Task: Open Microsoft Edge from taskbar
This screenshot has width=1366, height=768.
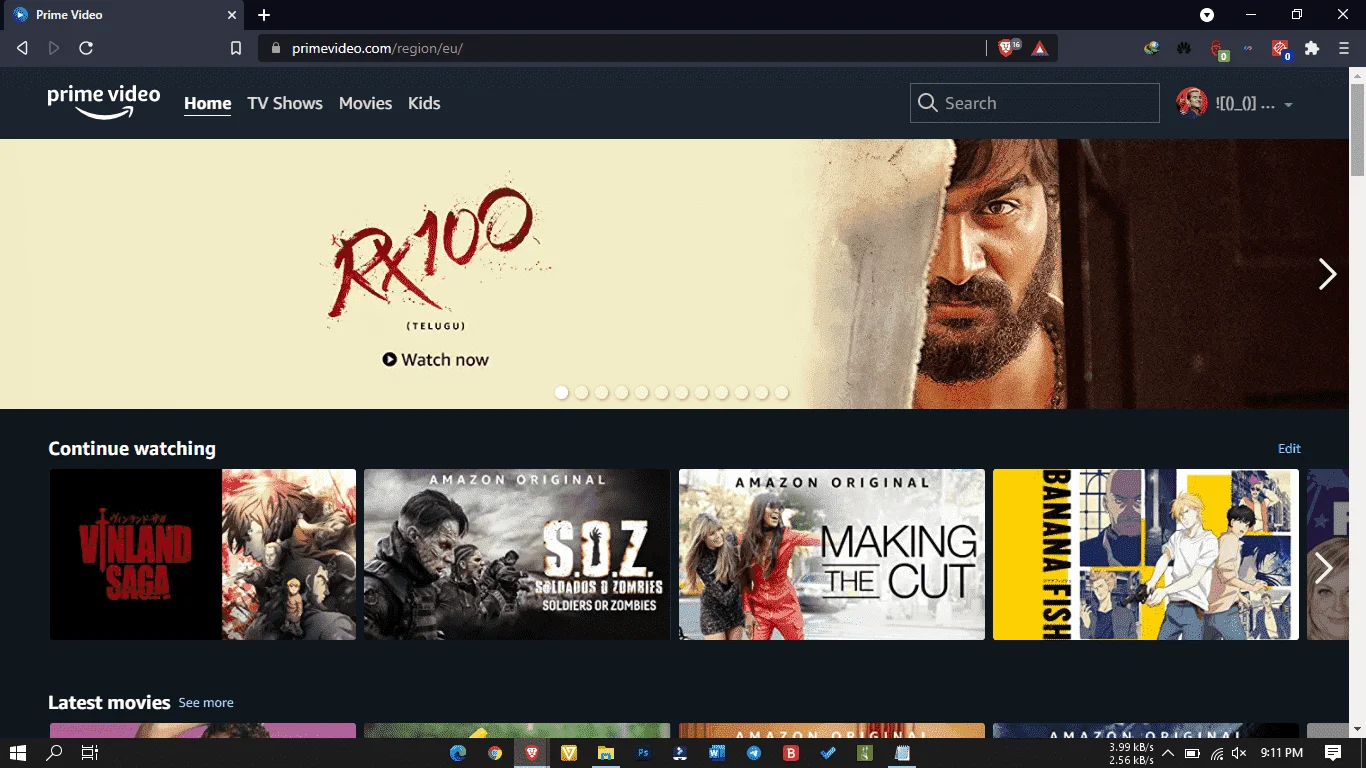Action: click(458, 753)
